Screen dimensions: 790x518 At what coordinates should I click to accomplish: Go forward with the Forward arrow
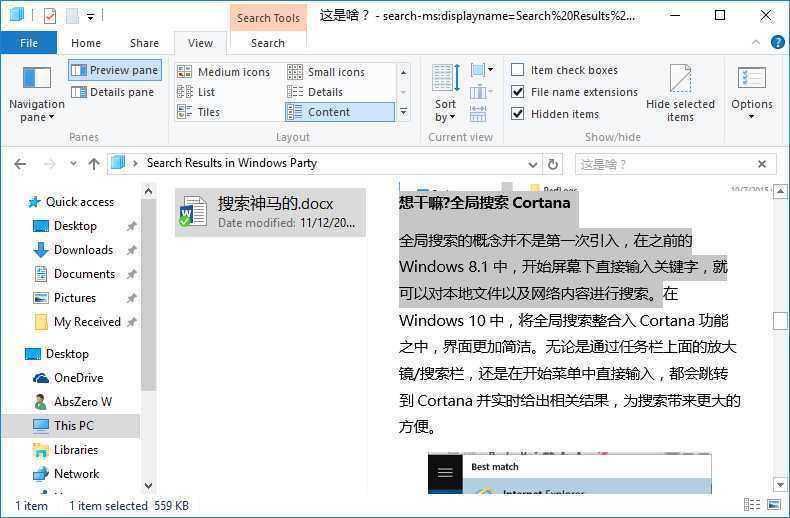49,164
